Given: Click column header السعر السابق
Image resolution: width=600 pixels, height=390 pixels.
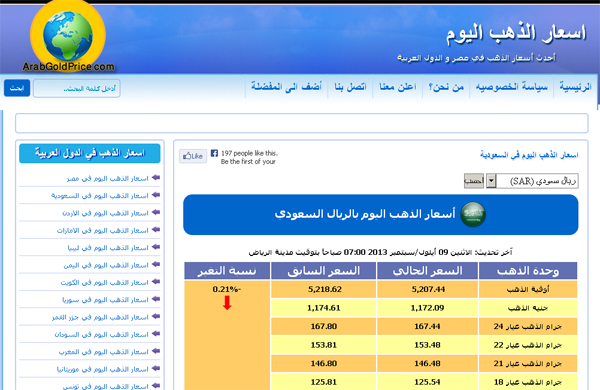Looking at the screenshot, I should [324, 271].
